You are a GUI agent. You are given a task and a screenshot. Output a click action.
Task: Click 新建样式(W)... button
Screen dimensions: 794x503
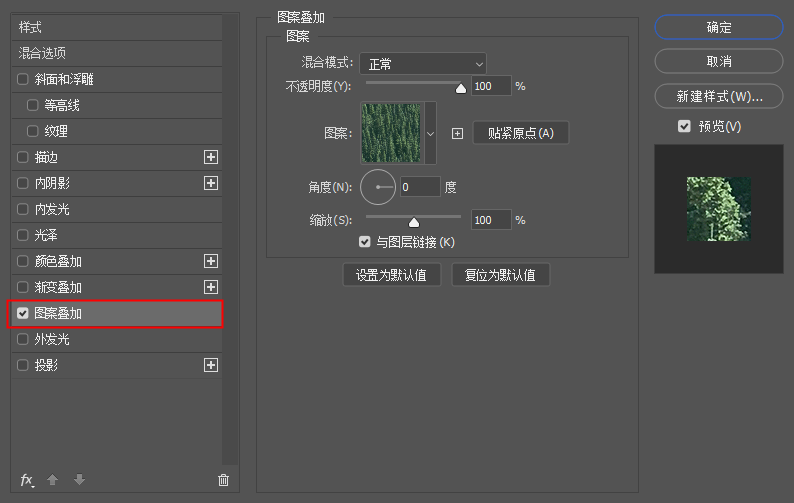719,96
